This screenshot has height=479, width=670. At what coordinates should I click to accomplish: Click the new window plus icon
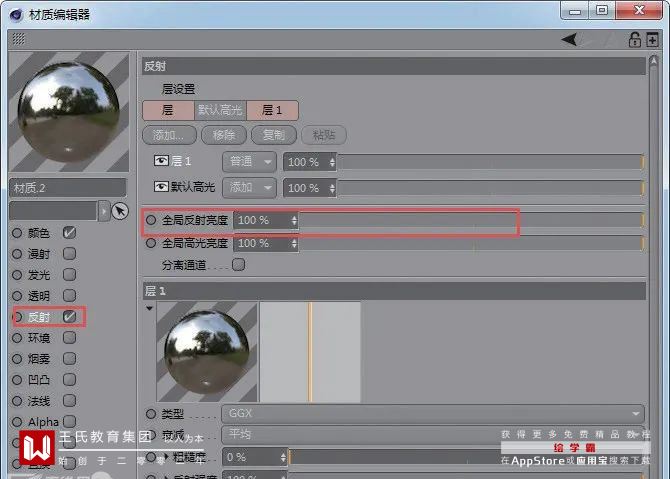(x=652, y=40)
